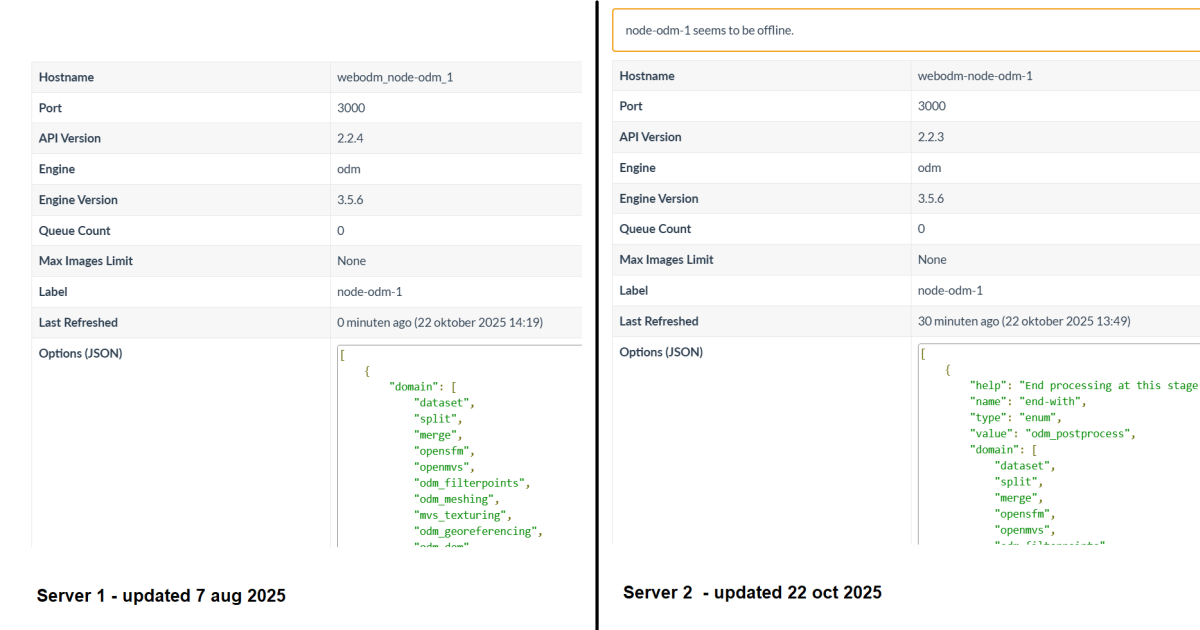Click the "dataset" entry in the Server 2 JSON

[x=1024, y=466]
